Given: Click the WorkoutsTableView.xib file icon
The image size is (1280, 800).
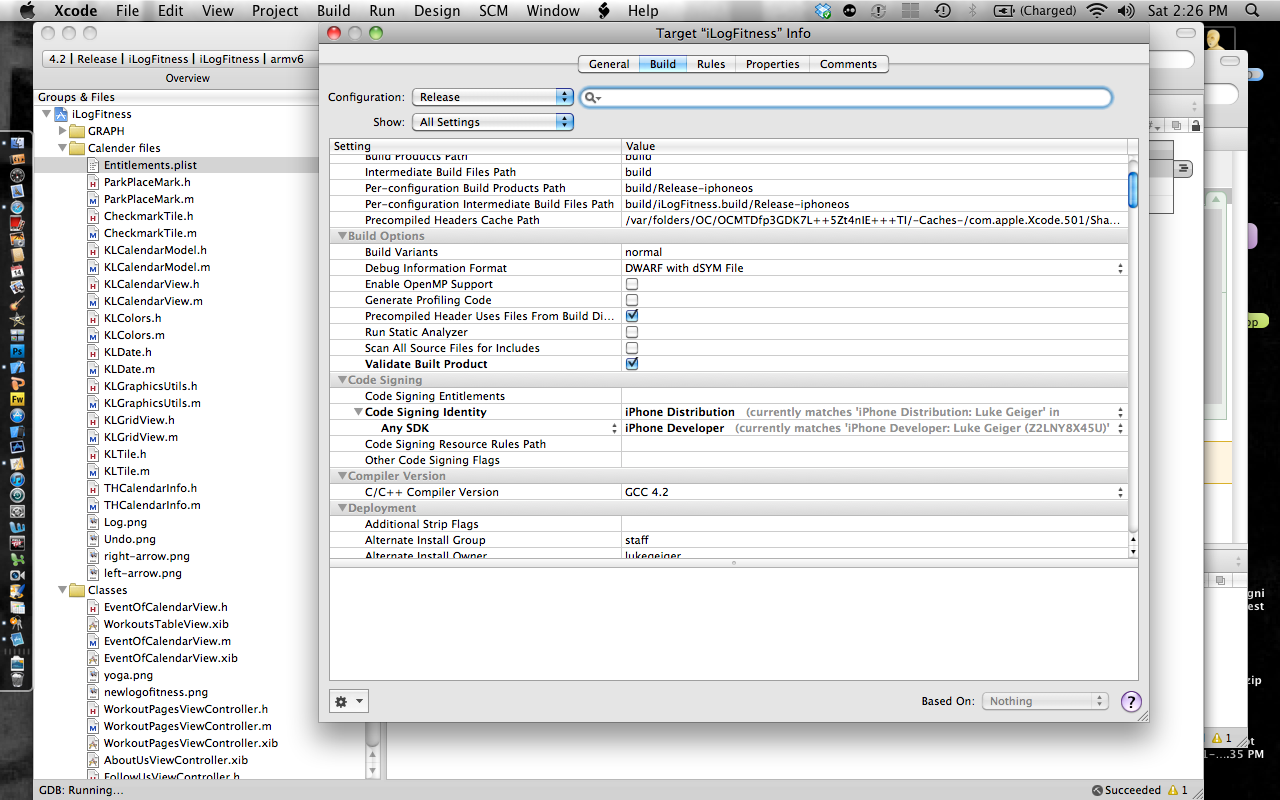Looking at the screenshot, I should [93, 624].
